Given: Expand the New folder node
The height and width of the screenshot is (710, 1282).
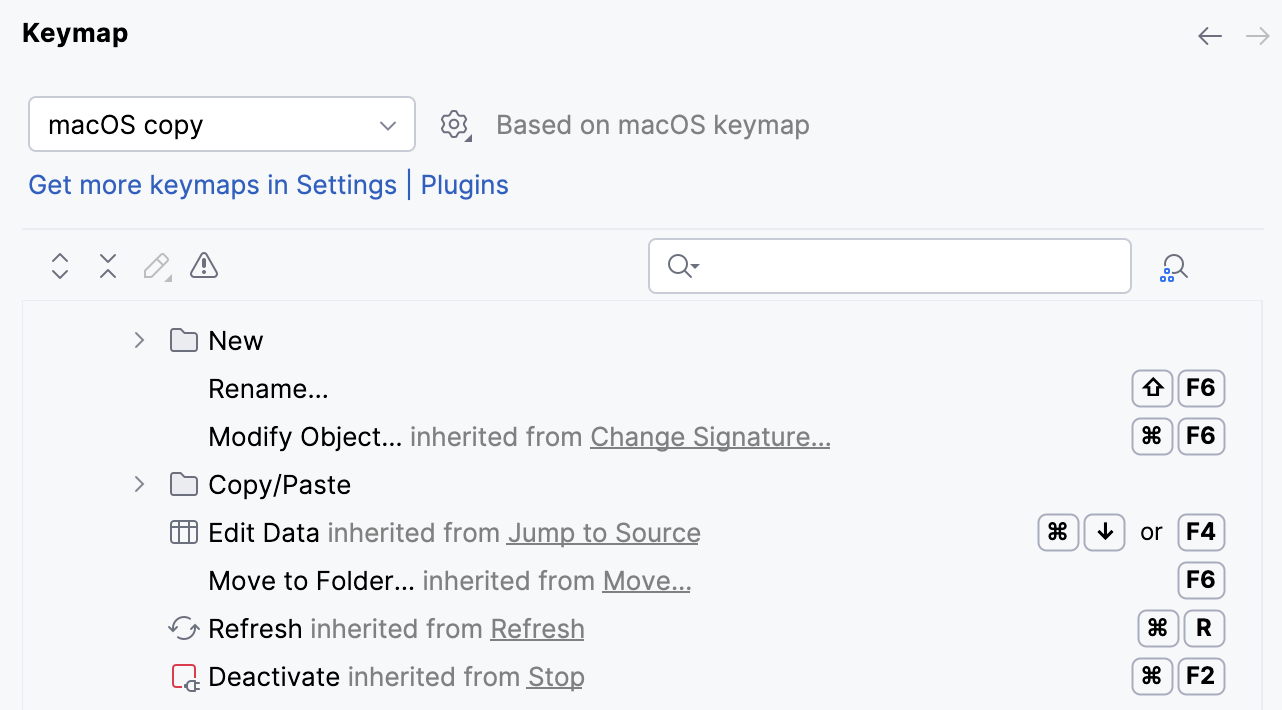Looking at the screenshot, I should click(138, 340).
